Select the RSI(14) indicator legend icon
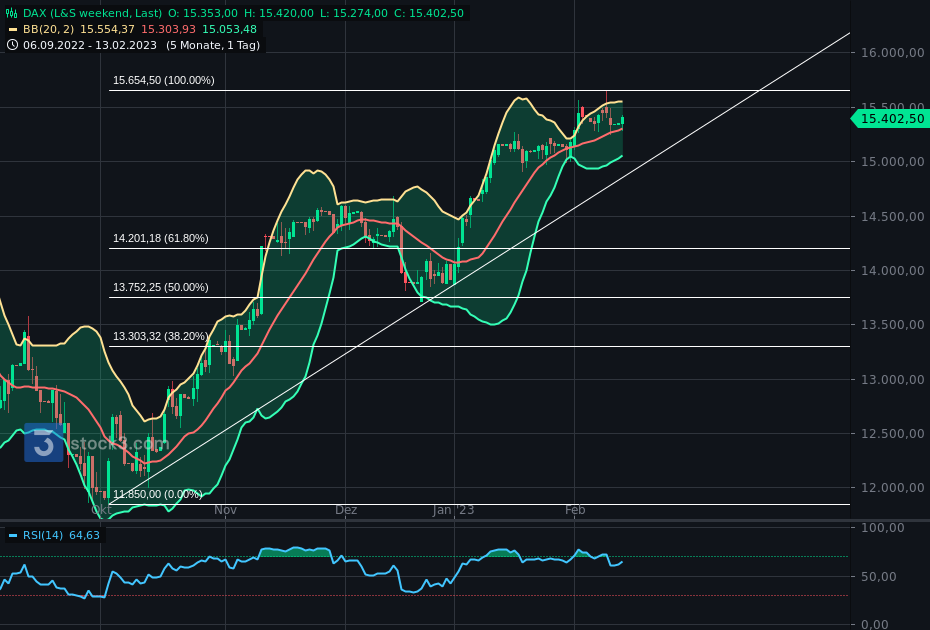 pyautogui.click(x=11, y=533)
